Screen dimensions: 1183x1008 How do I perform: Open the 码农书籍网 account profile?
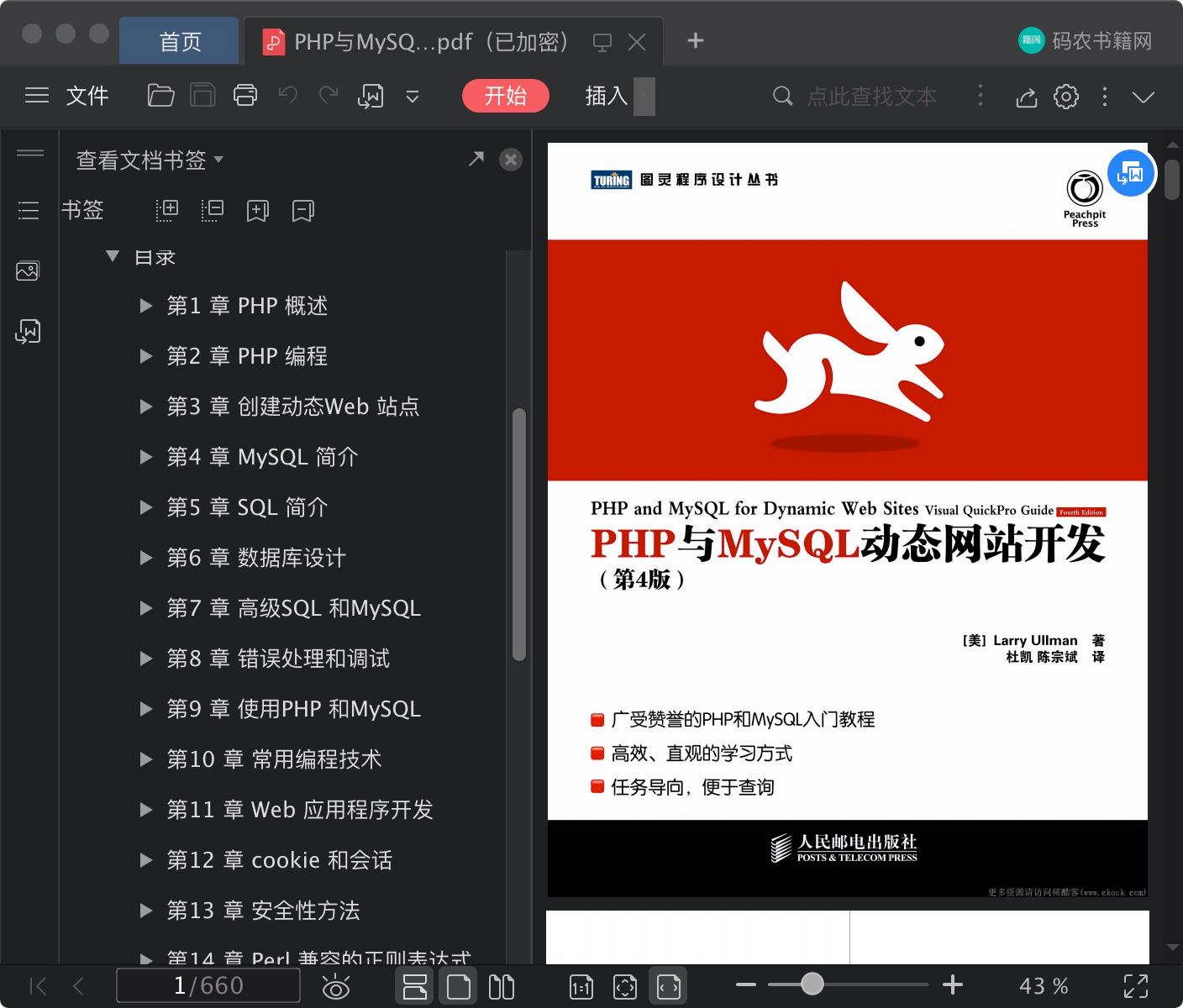coord(1085,40)
